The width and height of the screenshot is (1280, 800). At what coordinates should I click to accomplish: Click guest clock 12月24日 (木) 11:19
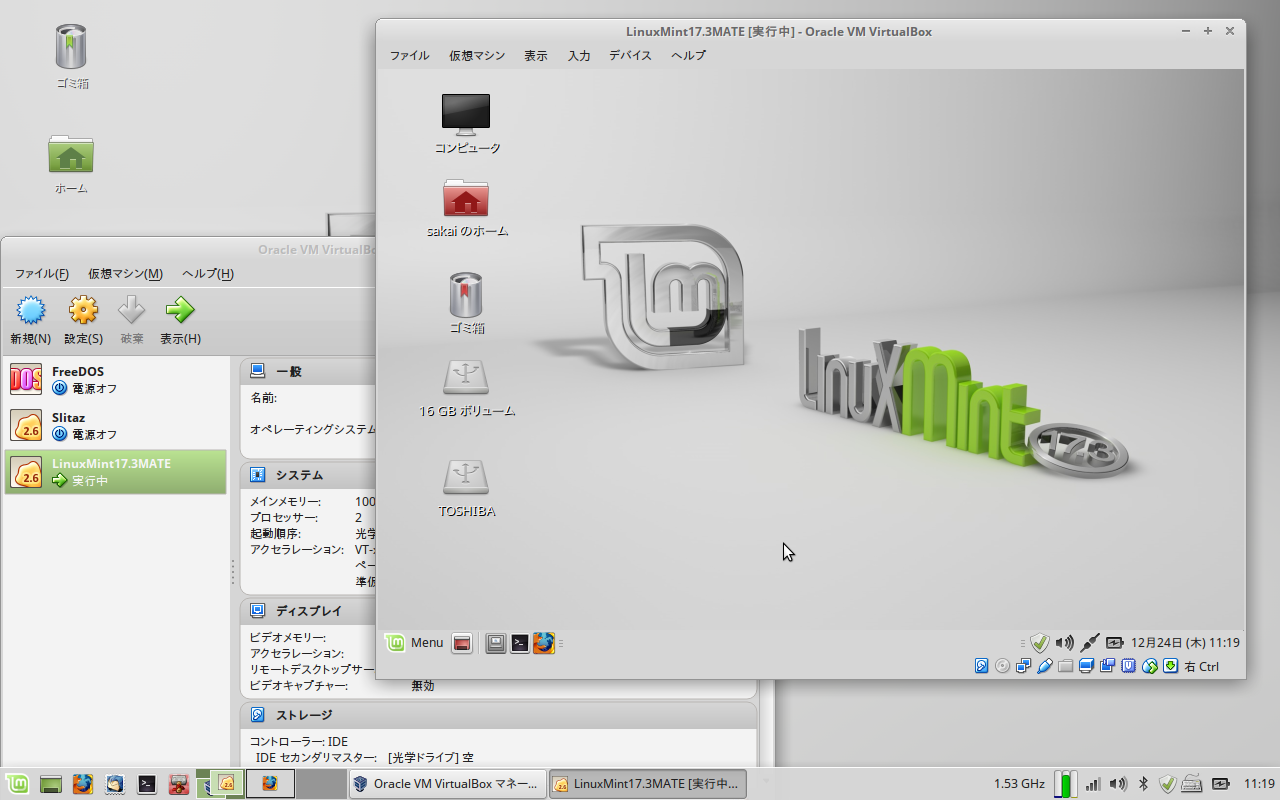pyautogui.click(x=1185, y=643)
